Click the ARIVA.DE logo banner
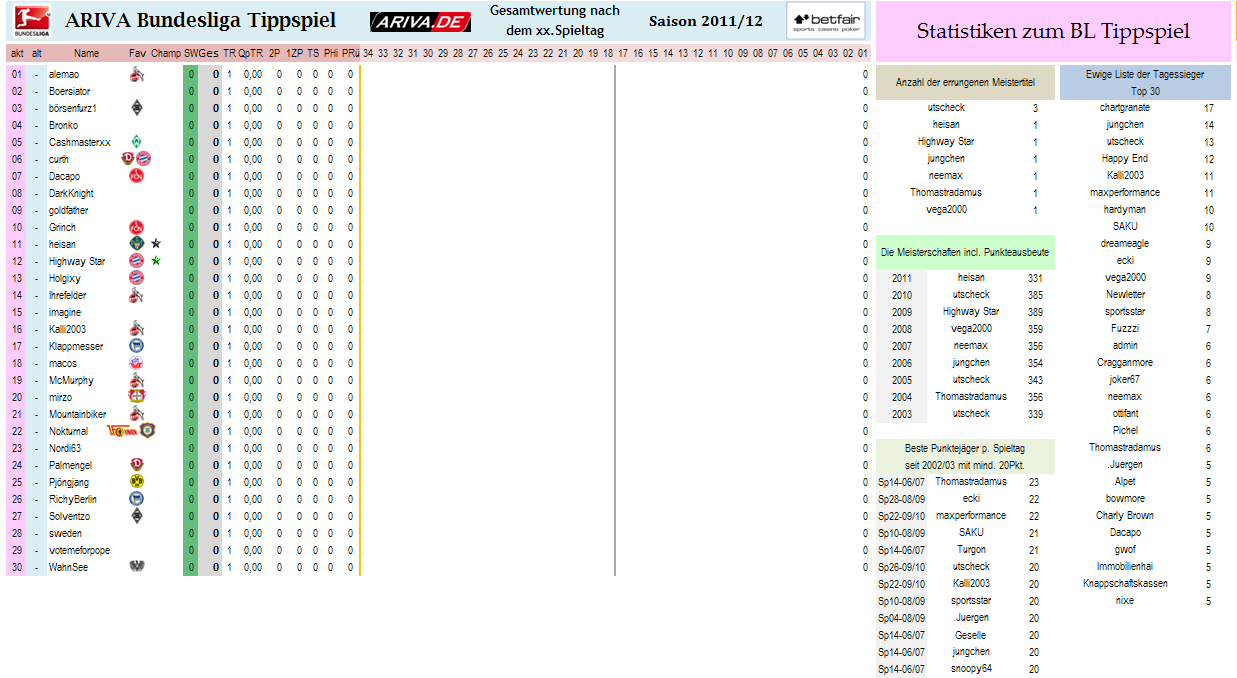The width and height of the screenshot is (1237, 678). 420,22
